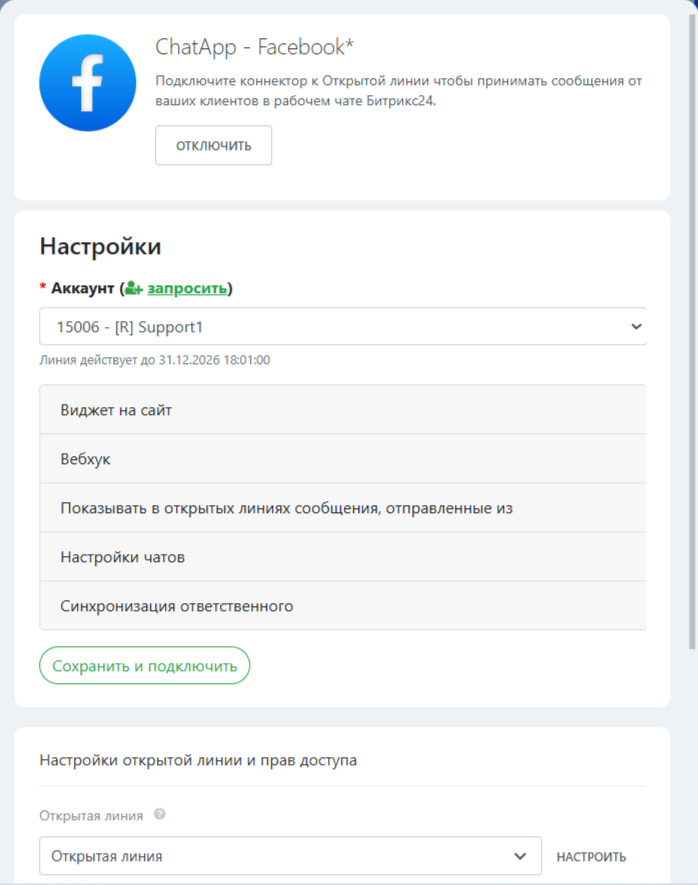Click the add-user icon beside запросить
Image resolution: width=698 pixels, height=885 pixels.
pos(134,289)
